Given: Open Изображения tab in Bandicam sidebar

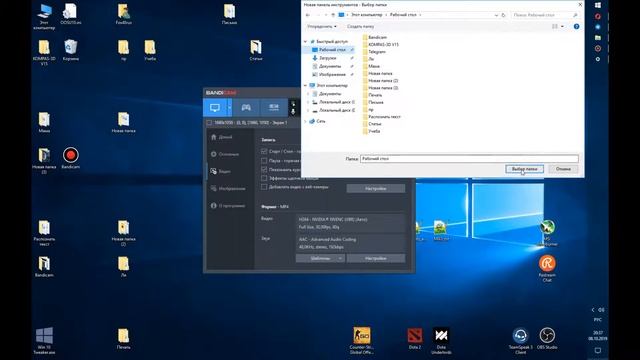Looking at the screenshot, I should [229, 189].
